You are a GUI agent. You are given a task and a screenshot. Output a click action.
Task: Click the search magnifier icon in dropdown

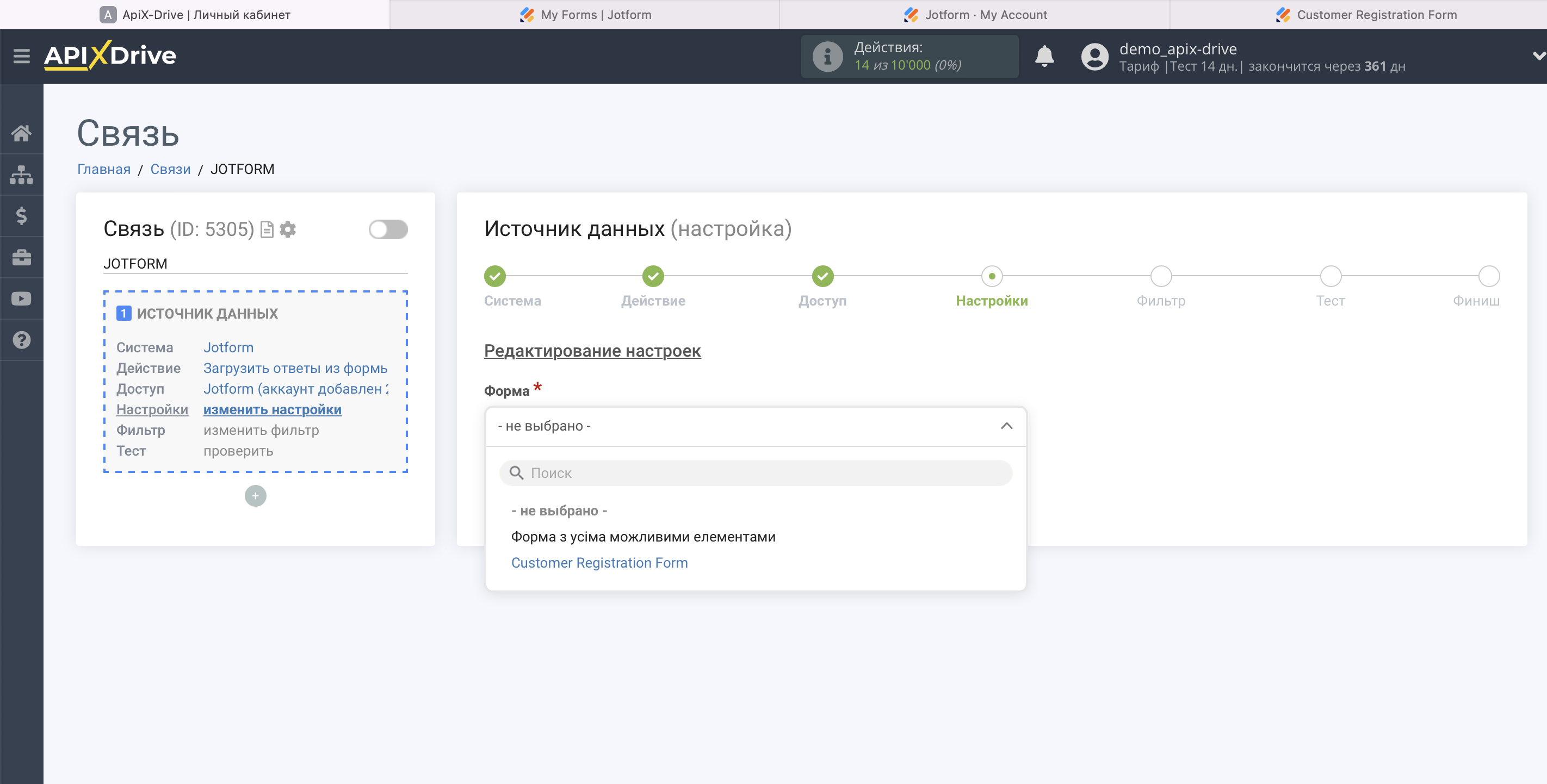(x=516, y=473)
